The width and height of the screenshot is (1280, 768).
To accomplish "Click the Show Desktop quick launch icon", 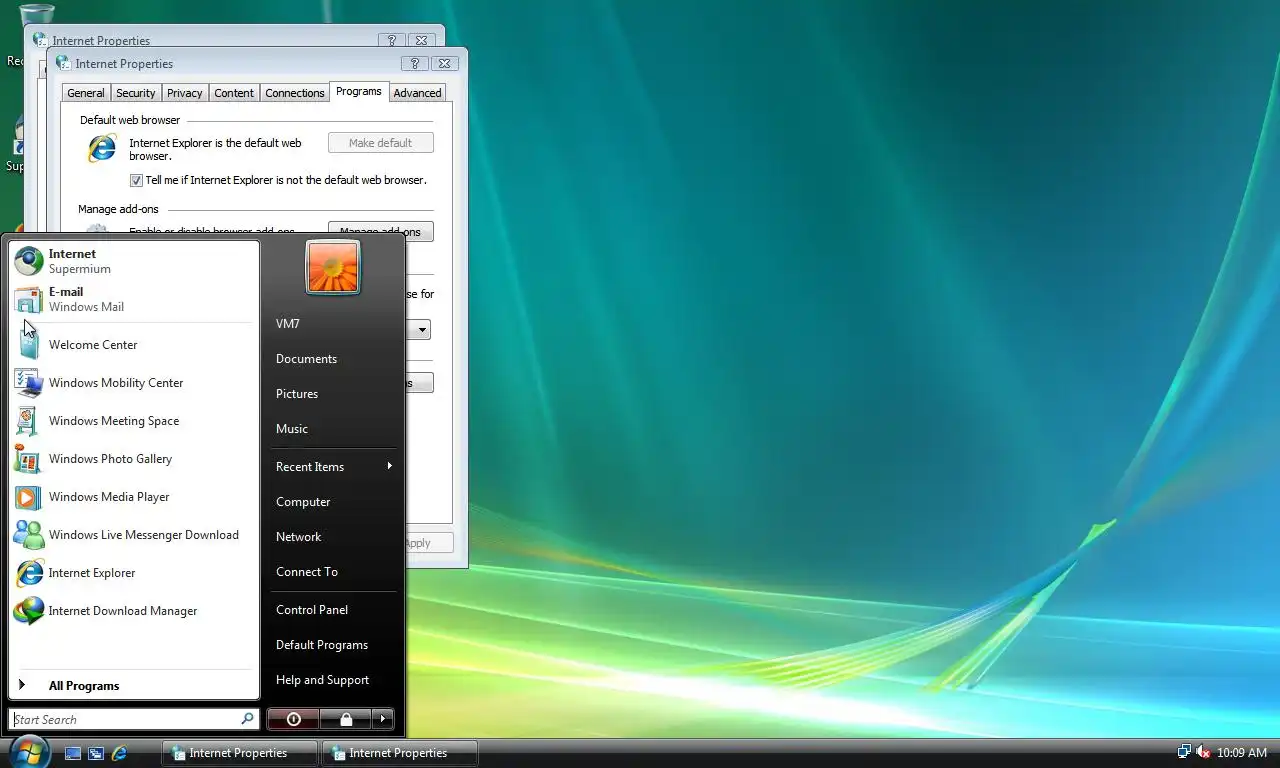I will [x=73, y=753].
